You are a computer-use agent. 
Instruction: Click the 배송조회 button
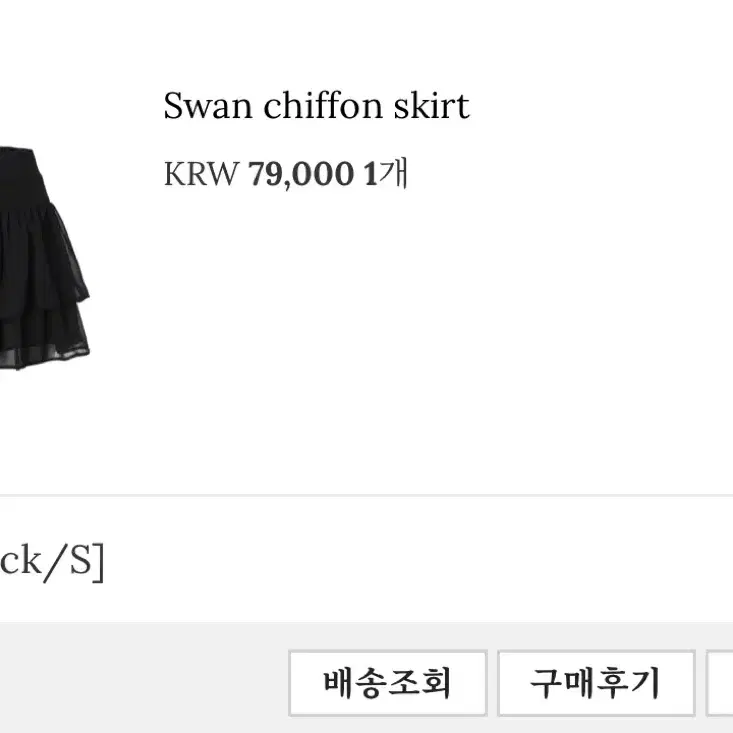pyautogui.click(x=388, y=683)
